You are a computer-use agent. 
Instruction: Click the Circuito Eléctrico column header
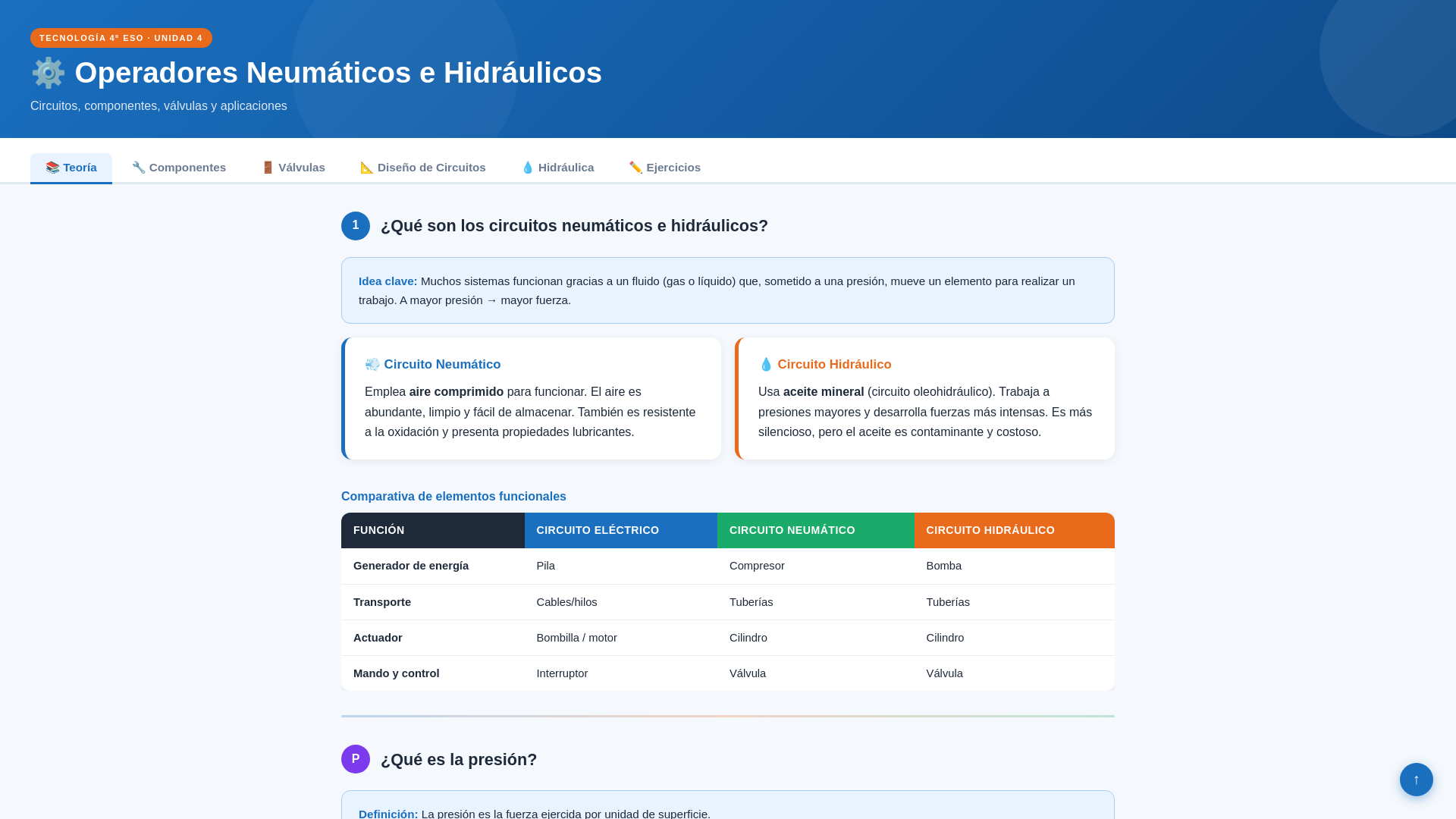[x=621, y=530]
